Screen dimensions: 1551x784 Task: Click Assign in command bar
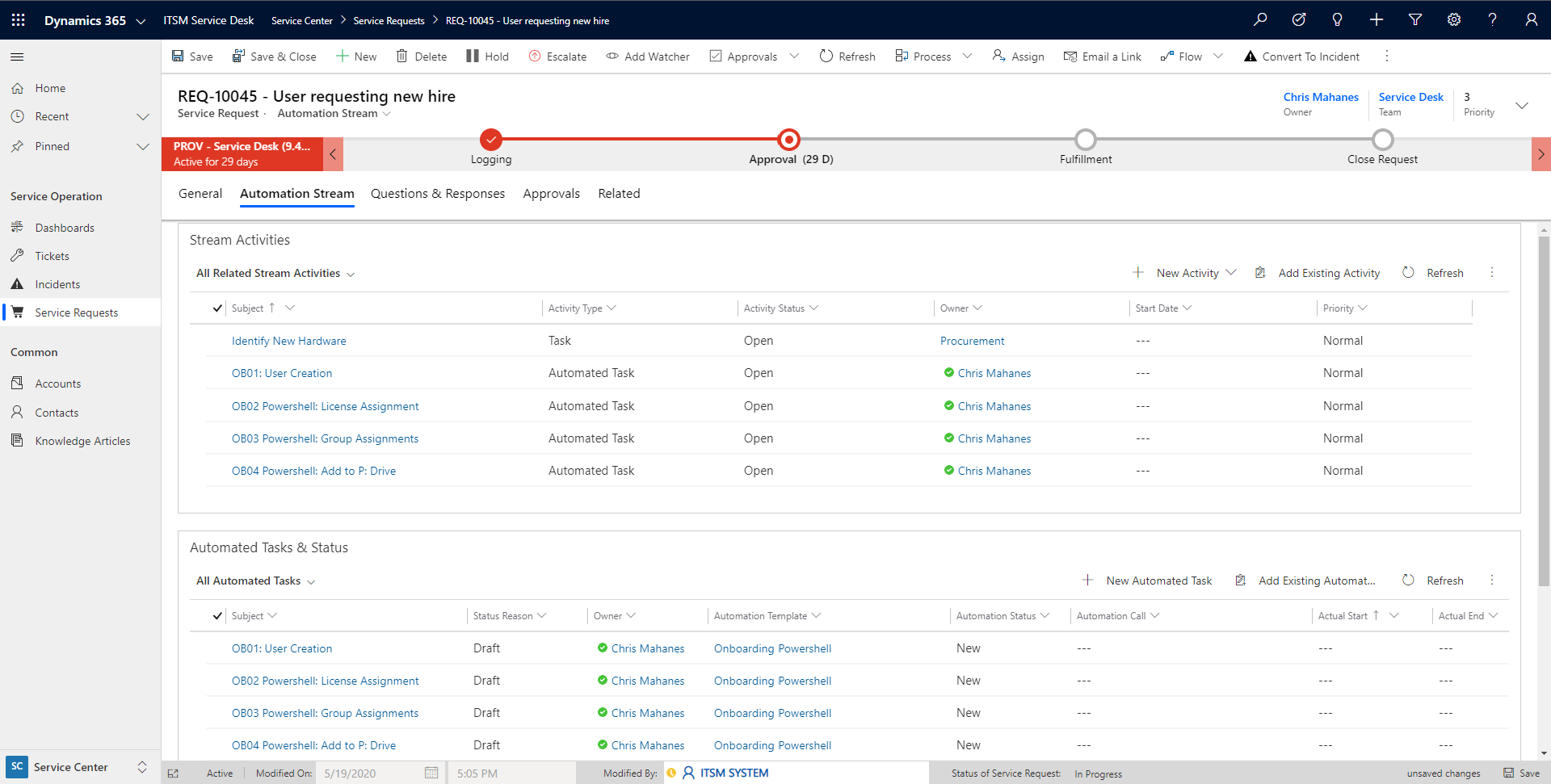tap(1018, 57)
